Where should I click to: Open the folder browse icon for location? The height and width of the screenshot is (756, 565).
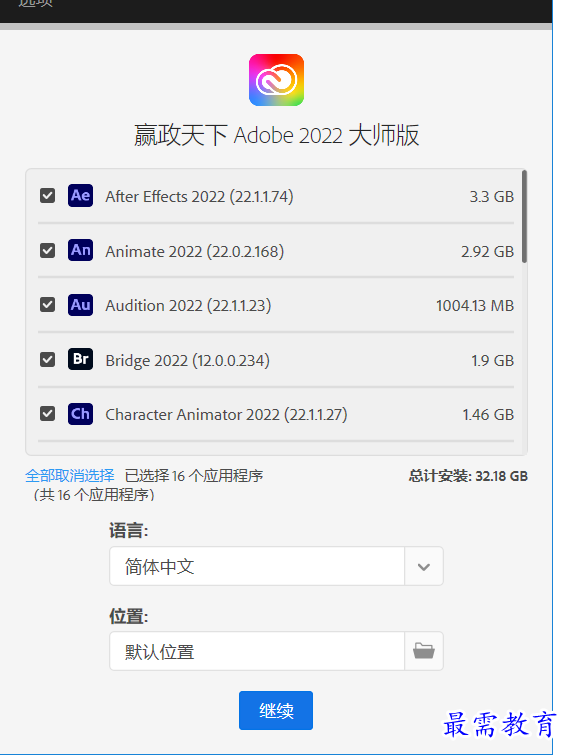pyautogui.click(x=424, y=651)
